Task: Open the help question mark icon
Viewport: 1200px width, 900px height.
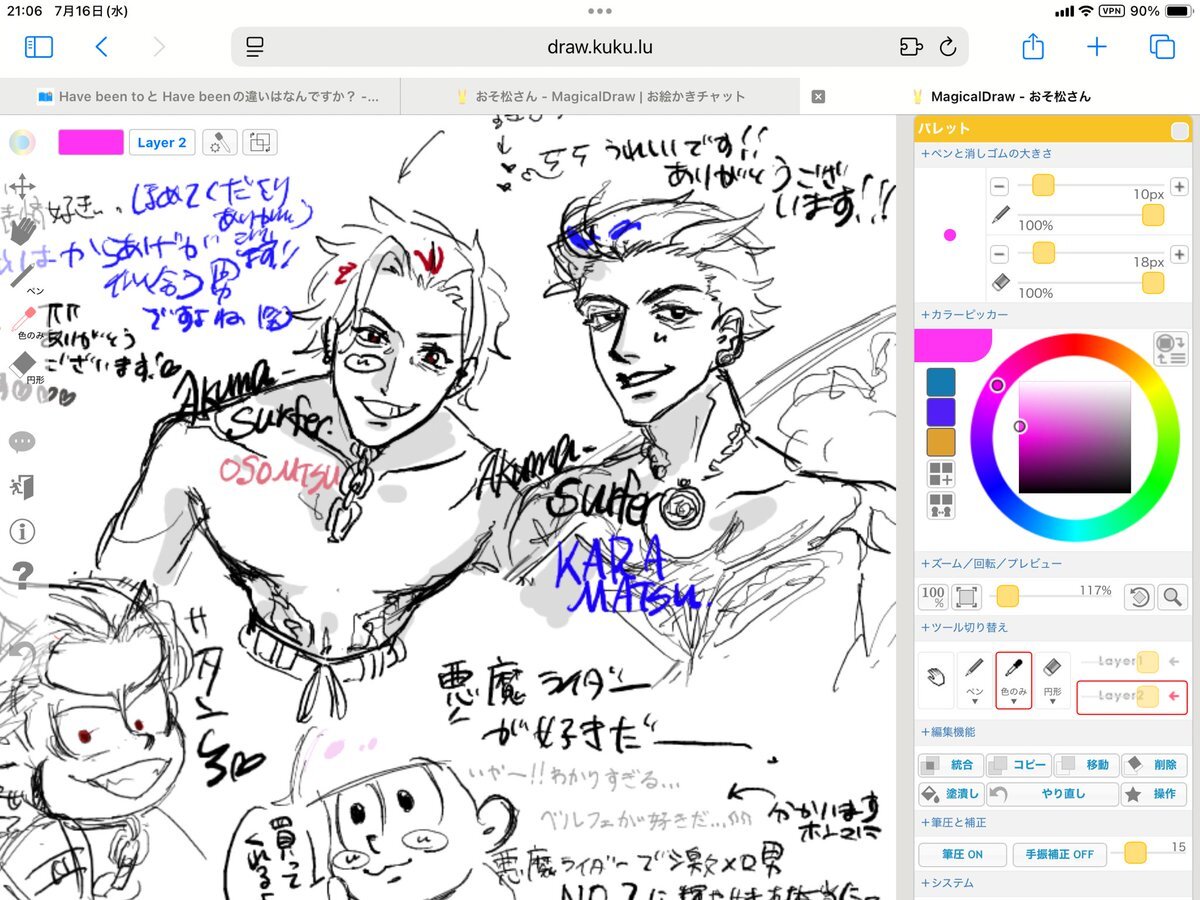Action: 22,575
